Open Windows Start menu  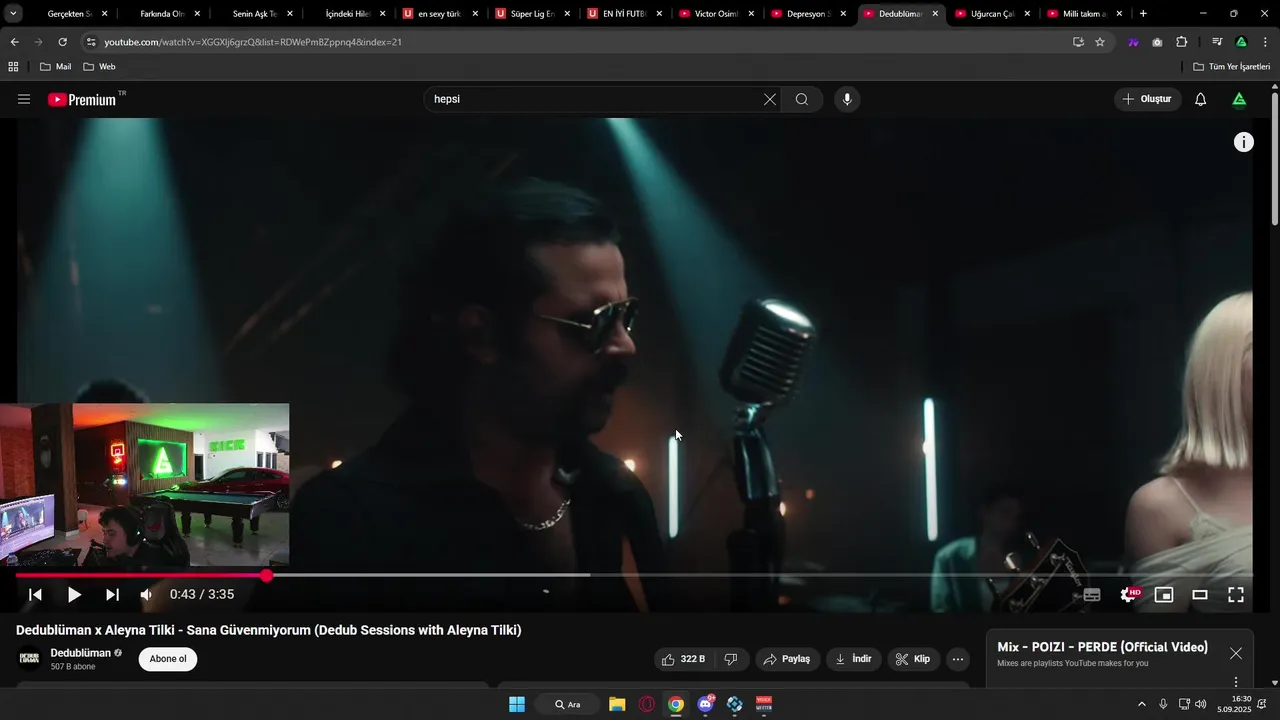pyautogui.click(x=517, y=704)
